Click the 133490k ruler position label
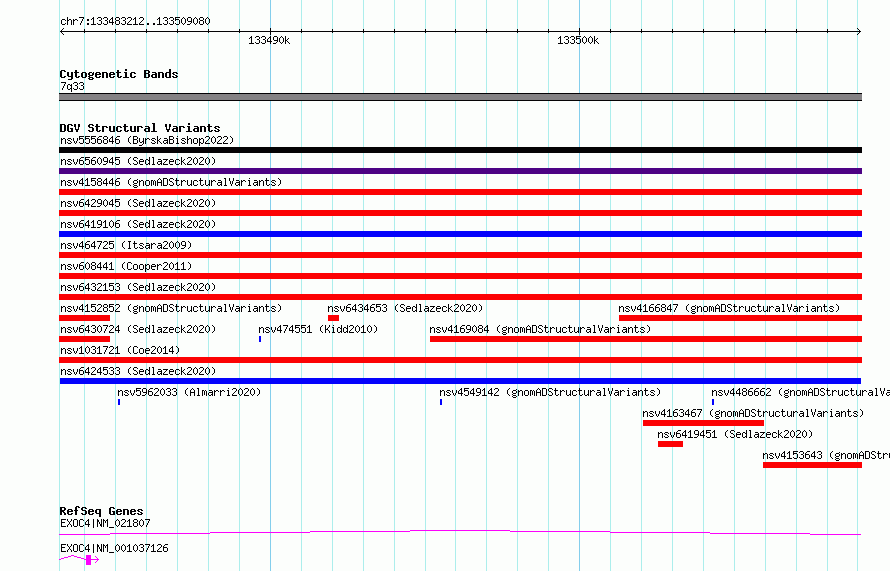890x571 pixels. pyautogui.click(x=269, y=40)
